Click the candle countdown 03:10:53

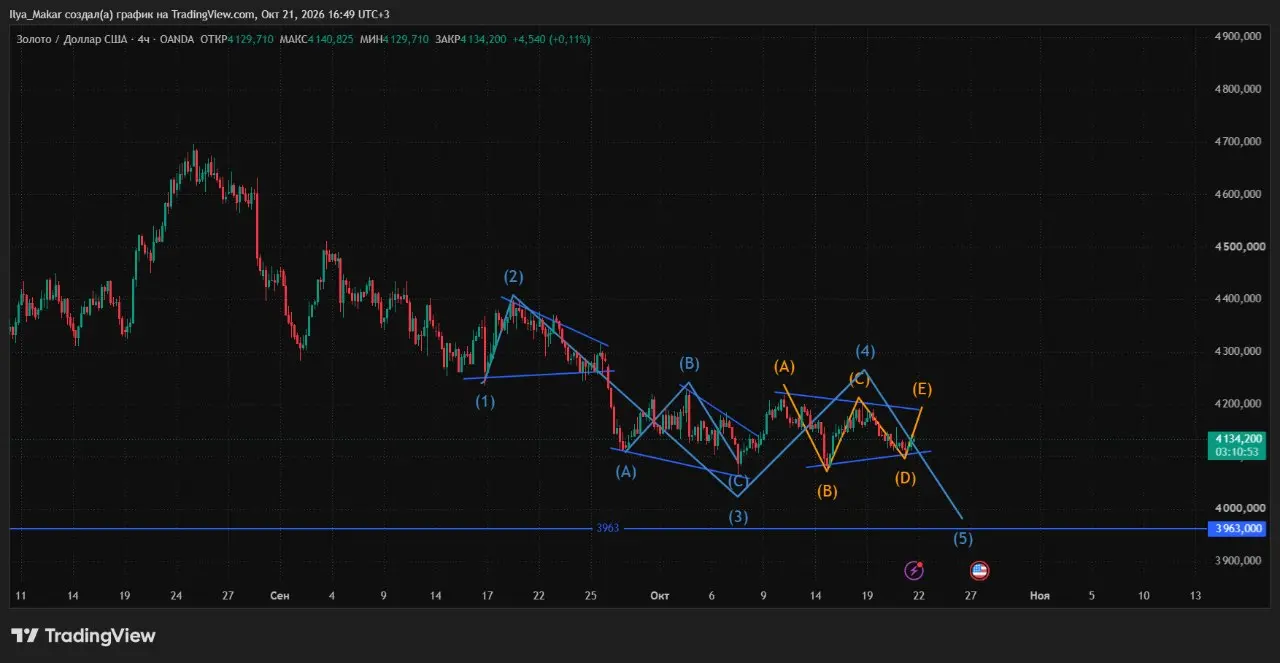point(1238,452)
